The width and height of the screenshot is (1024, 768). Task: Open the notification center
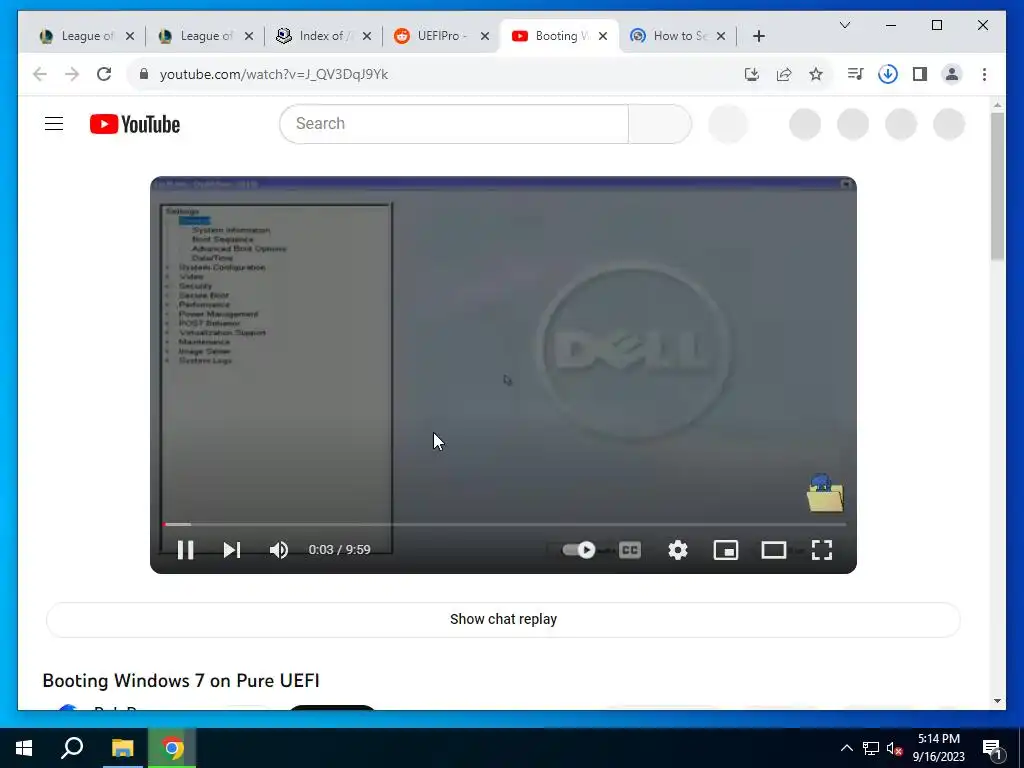coord(993,748)
